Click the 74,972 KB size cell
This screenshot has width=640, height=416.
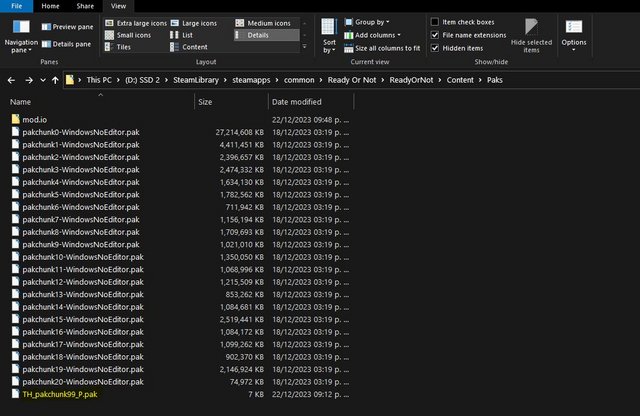pyautogui.click(x=247, y=382)
